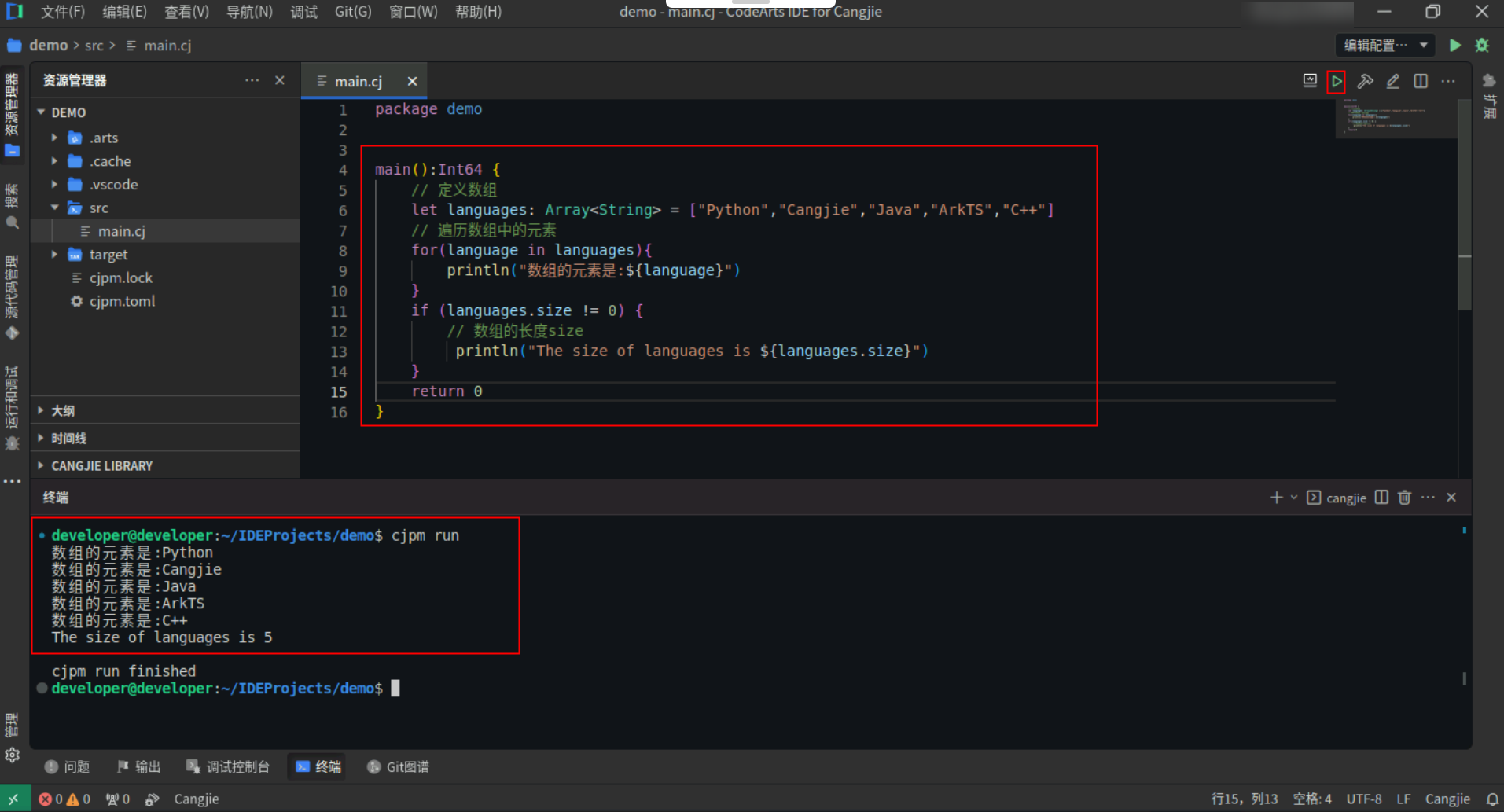Close the explorer side panel
Image resolution: width=1504 pixels, height=812 pixels.
(280, 80)
